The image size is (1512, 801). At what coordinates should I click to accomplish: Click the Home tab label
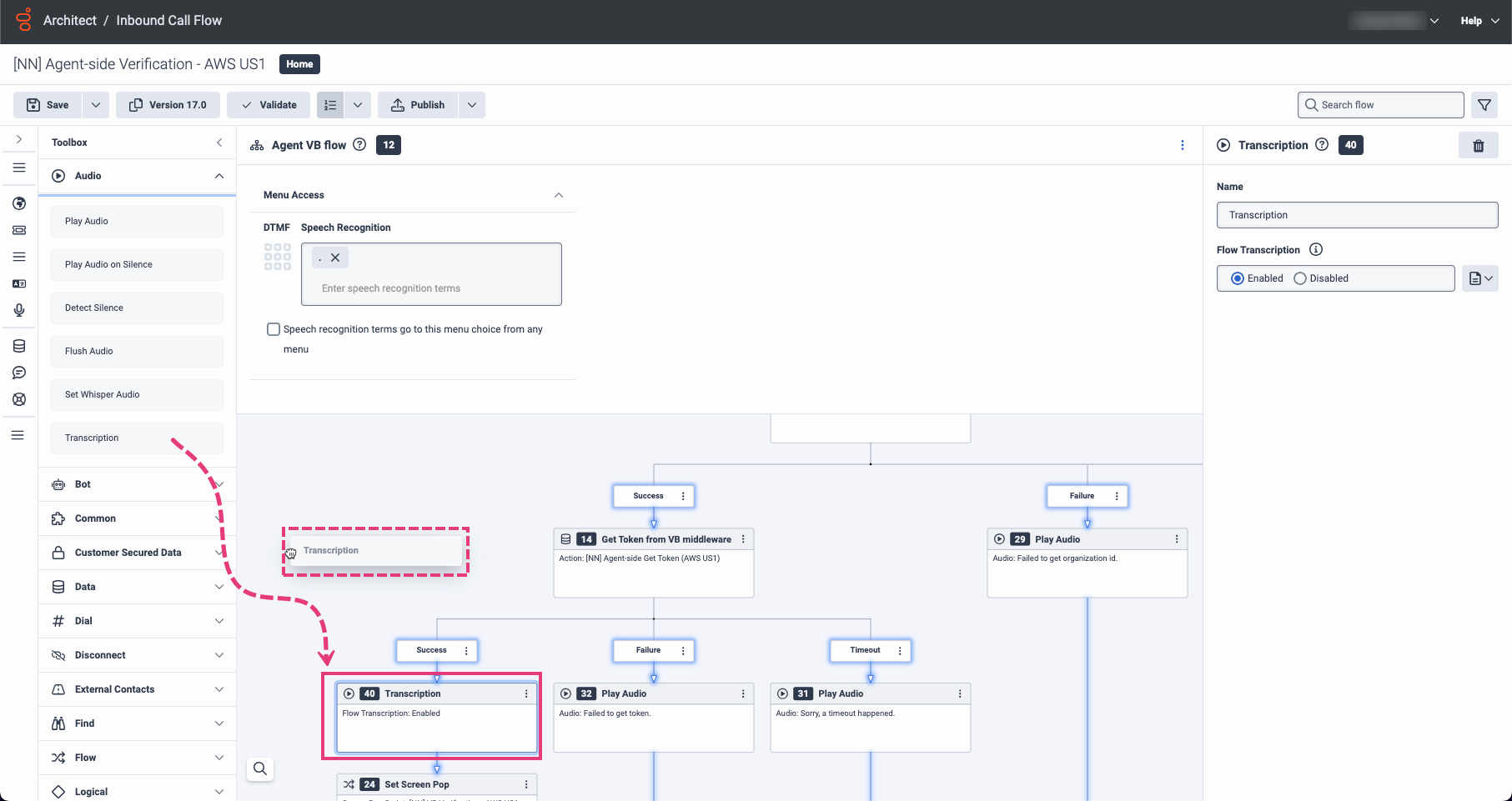pyautogui.click(x=299, y=64)
